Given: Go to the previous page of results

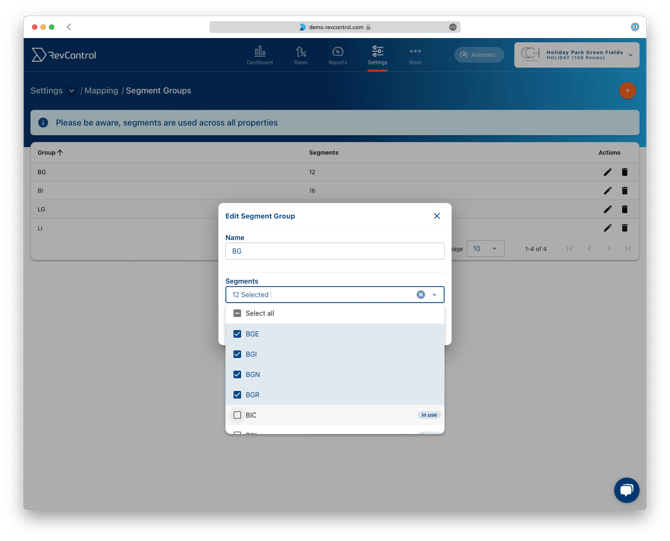Looking at the screenshot, I should 589,249.
